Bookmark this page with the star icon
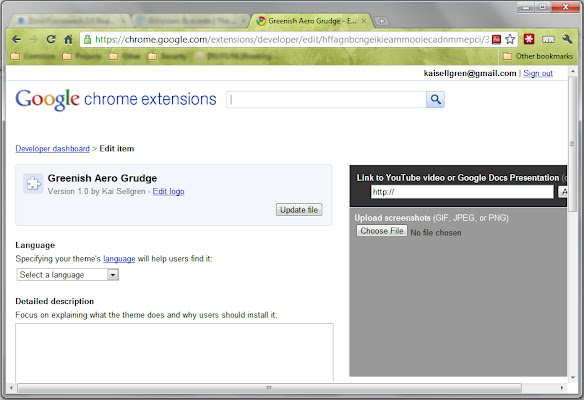584x400 pixels. tap(510, 39)
